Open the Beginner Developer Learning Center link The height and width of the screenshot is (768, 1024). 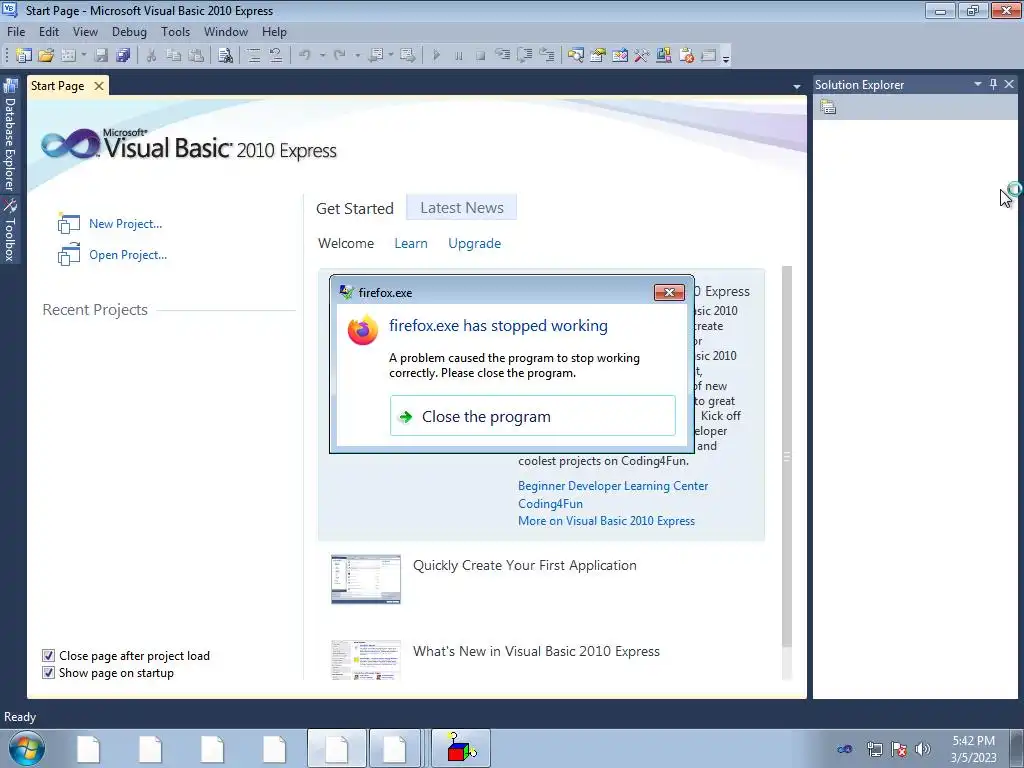pos(613,486)
